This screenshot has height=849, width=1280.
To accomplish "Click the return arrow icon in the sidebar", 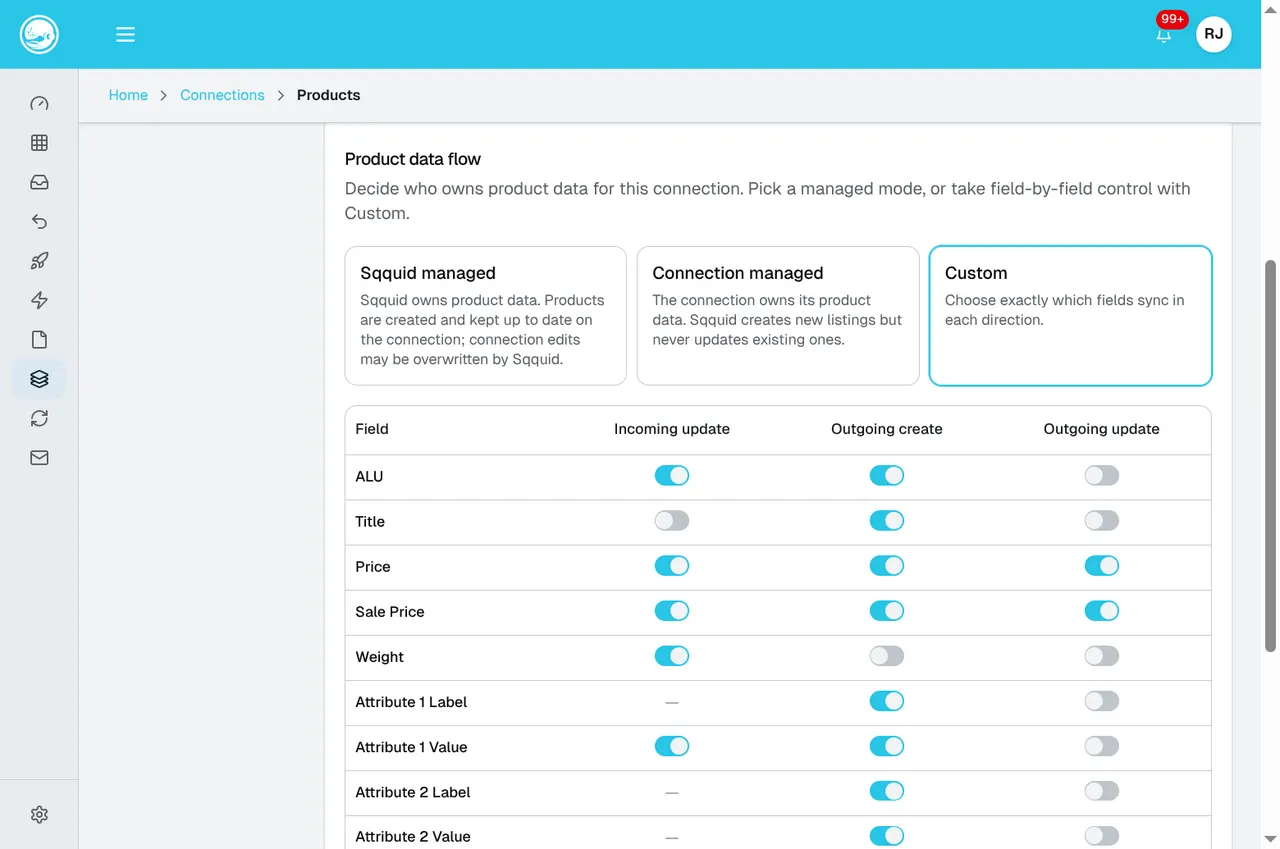I will [x=39, y=222].
